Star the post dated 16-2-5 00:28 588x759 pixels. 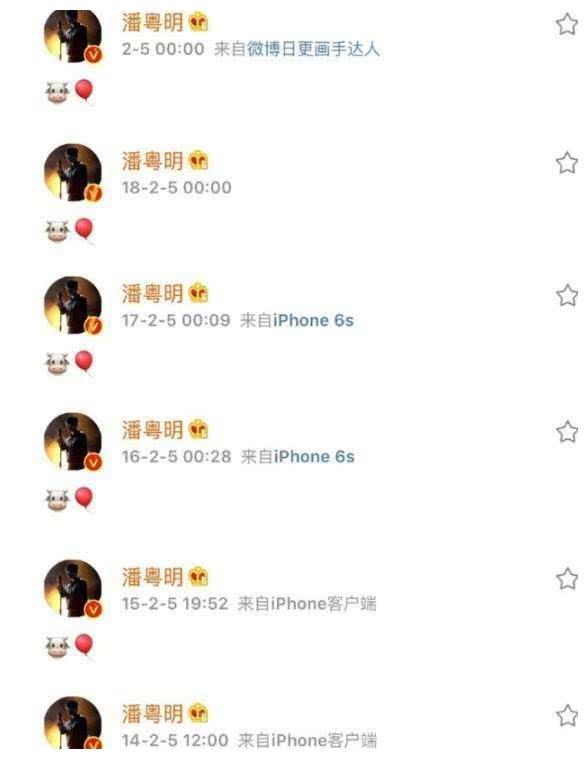566,432
